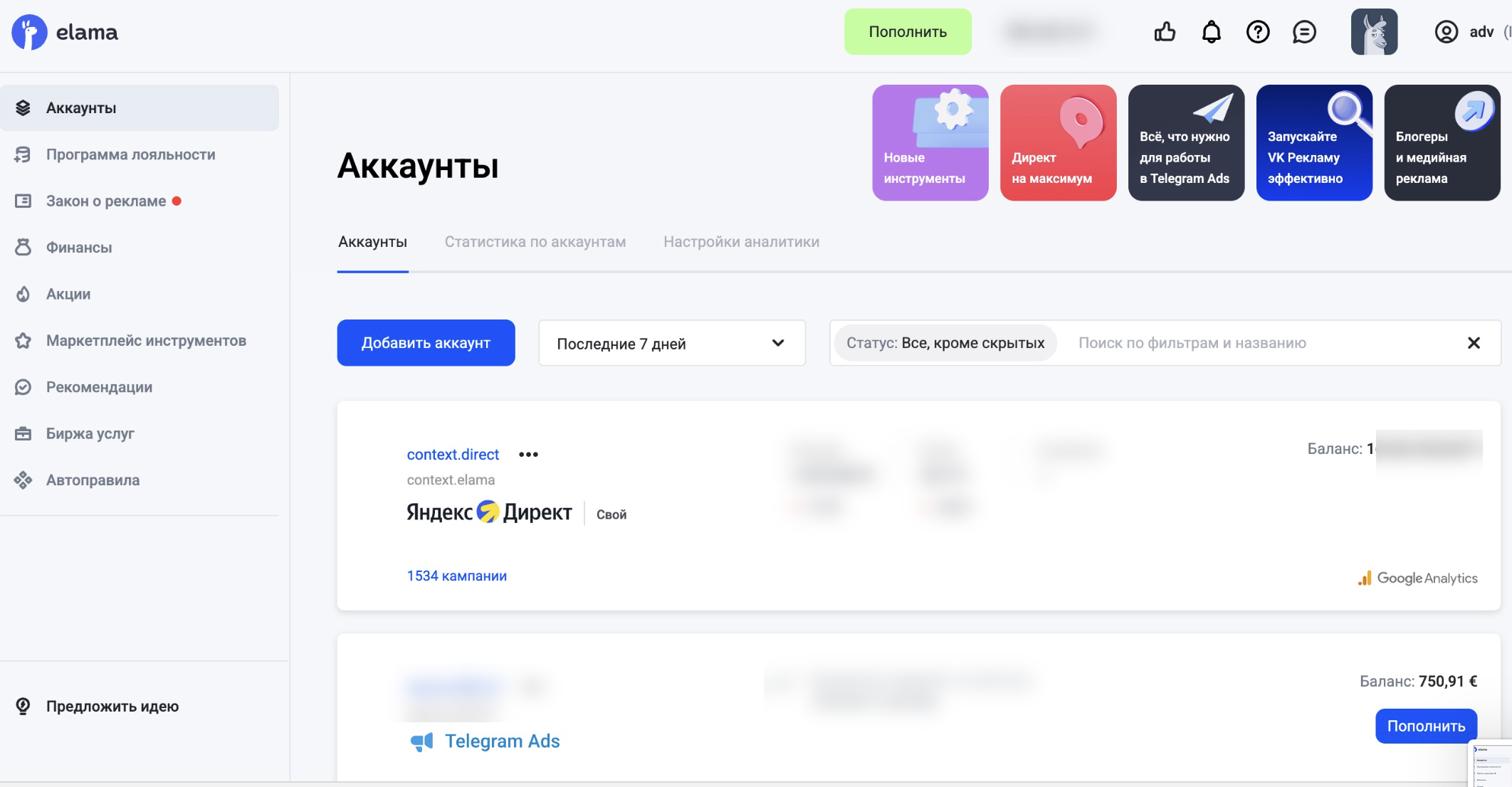The width and height of the screenshot is (1512, 787).
Task: Click the Финансы money bag icon
Action: pyautogui.click(x=23, y=247)
